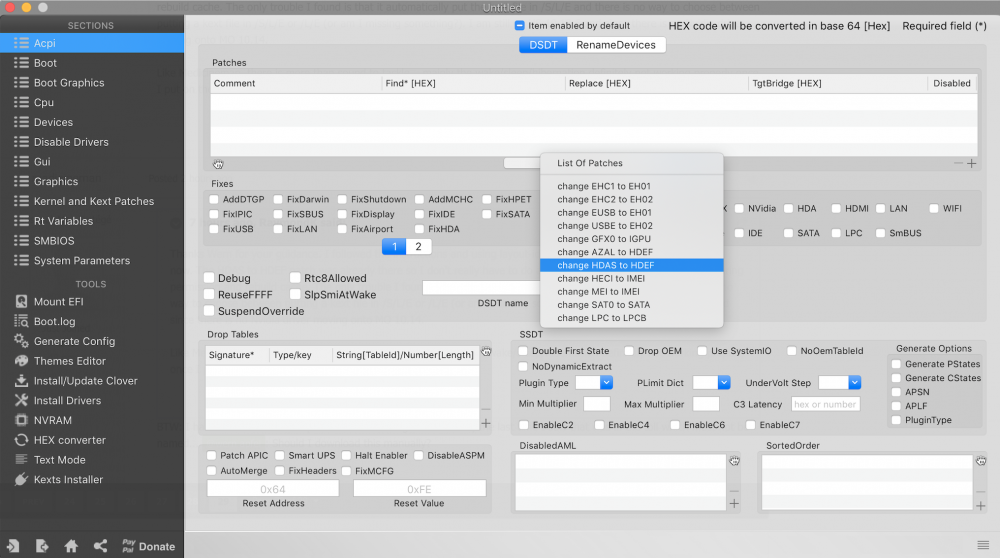1000x558 pixels.
Task: Enable the EnableC6 checkbox
Action: point(675,425)
